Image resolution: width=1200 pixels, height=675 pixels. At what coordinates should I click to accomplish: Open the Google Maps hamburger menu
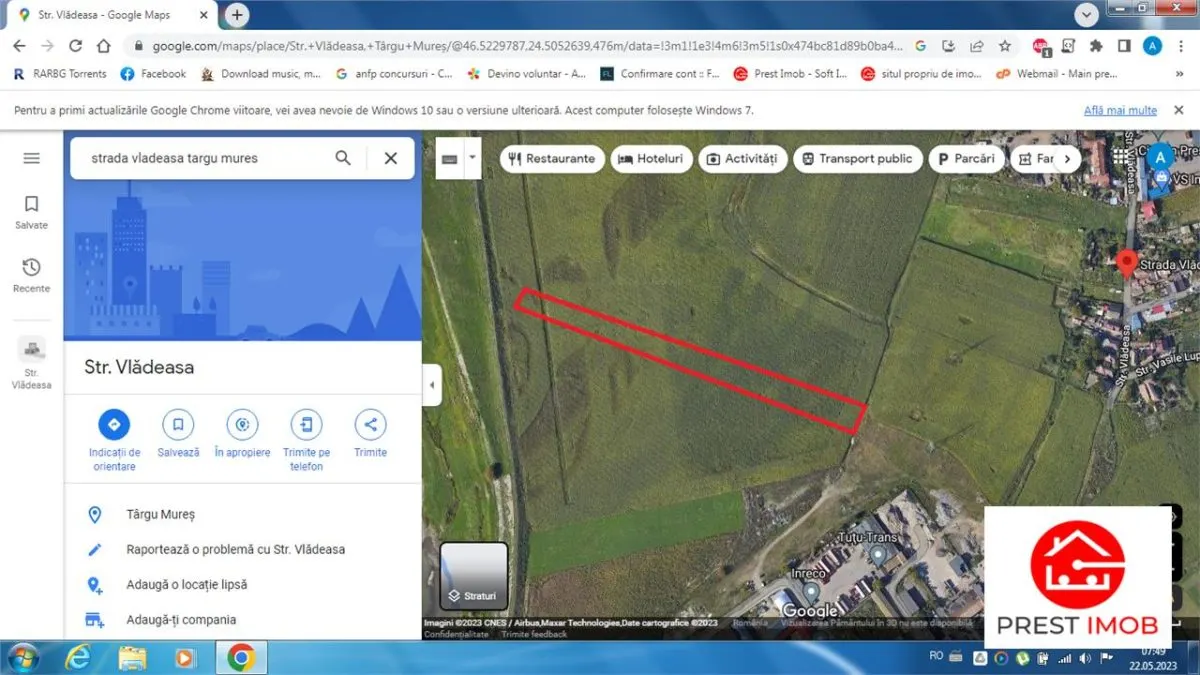coord(31,158)
